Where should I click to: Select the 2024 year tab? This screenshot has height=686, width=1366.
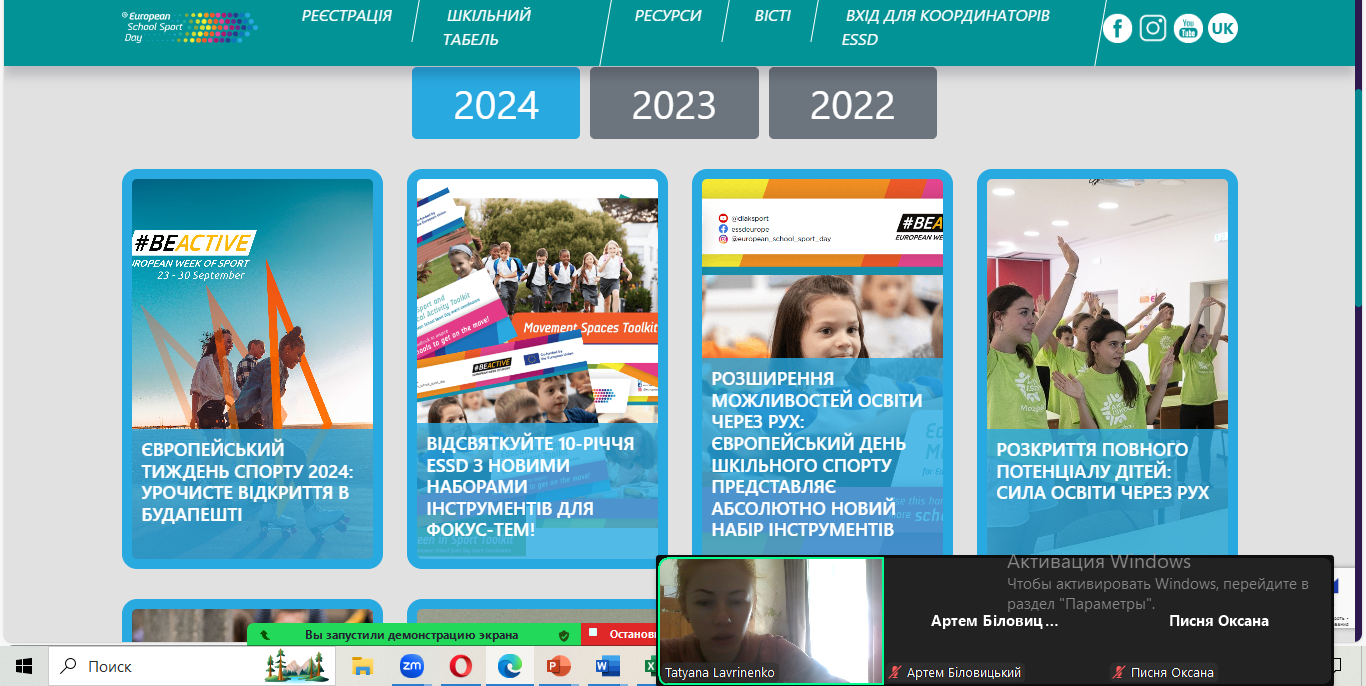[496, 103]
